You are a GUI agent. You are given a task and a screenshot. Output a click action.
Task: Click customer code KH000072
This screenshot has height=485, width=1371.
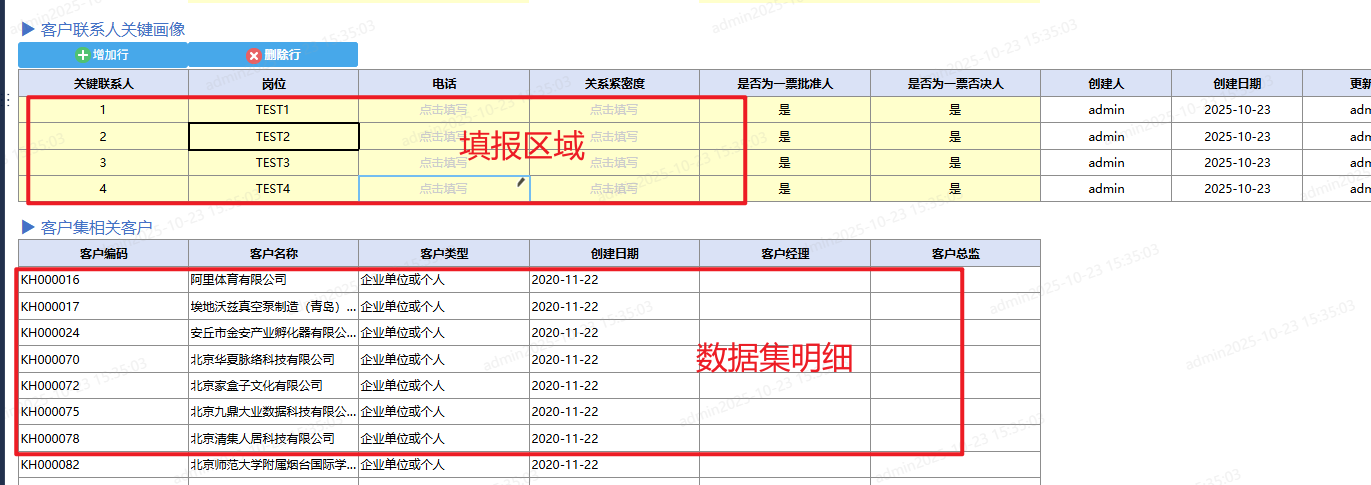50,385
